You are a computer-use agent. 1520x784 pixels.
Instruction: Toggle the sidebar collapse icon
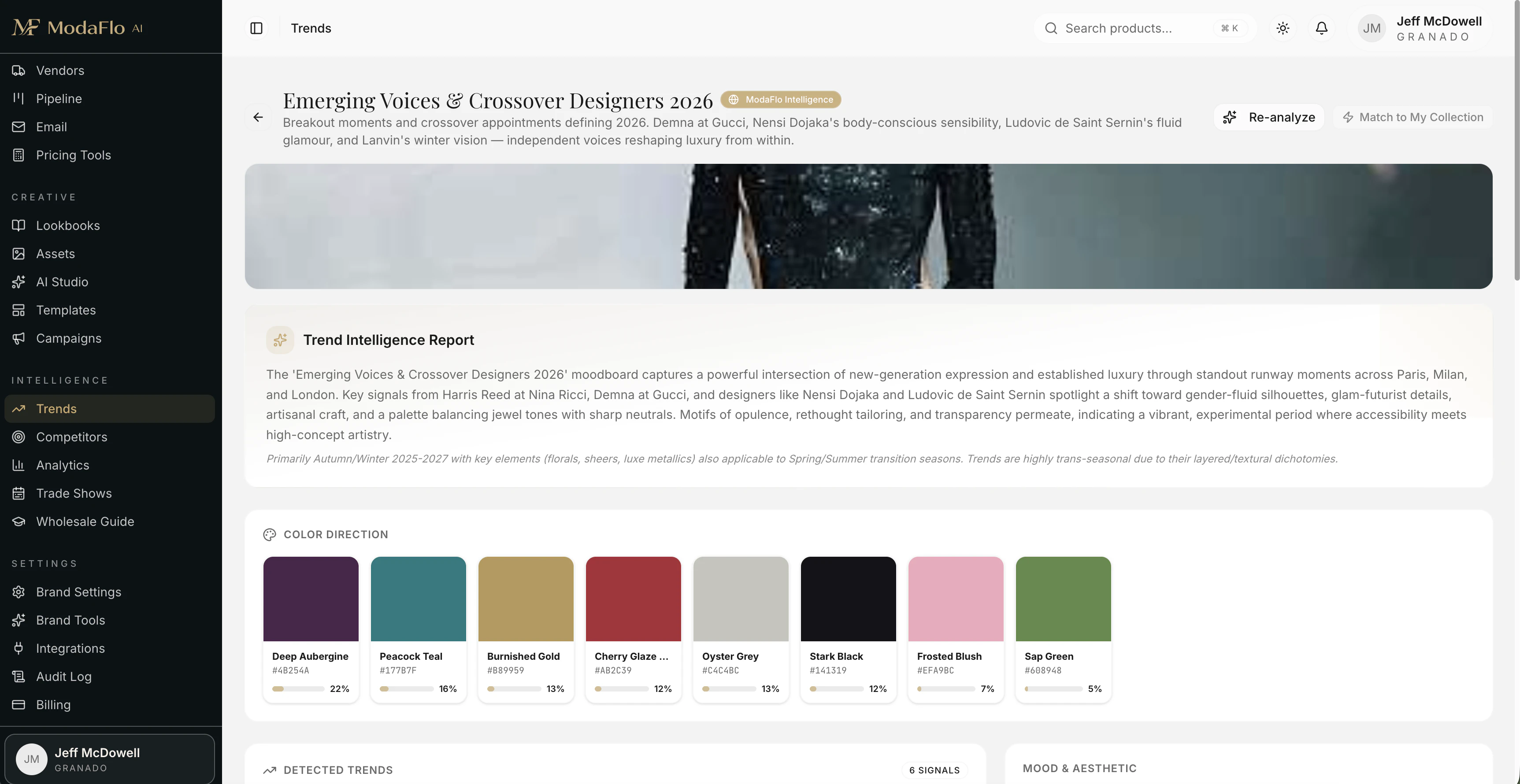pos(256,28)
